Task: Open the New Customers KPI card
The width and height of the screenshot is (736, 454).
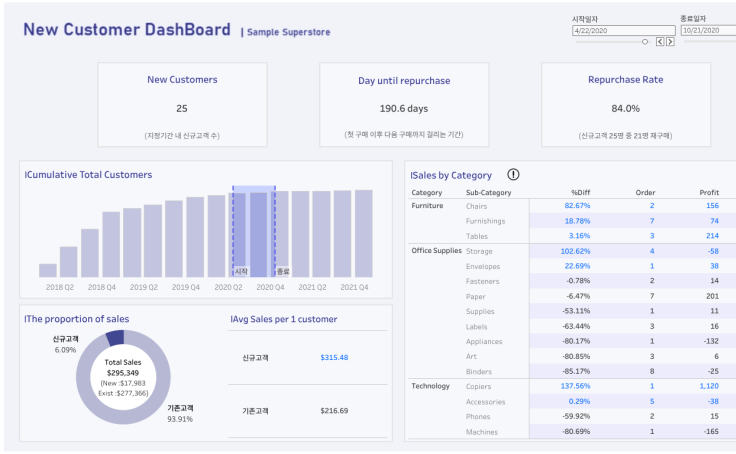Action: pyautogui.click(x=182, y=105)
